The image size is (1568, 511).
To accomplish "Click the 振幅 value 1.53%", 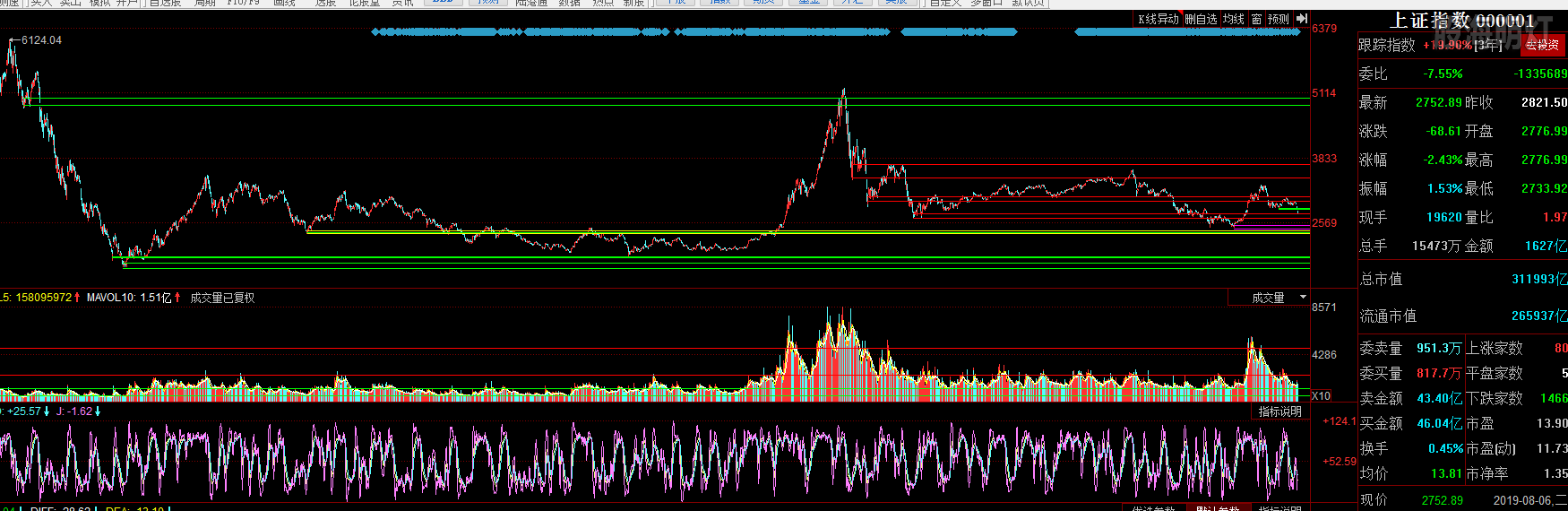I will [x=1445, y=189].
